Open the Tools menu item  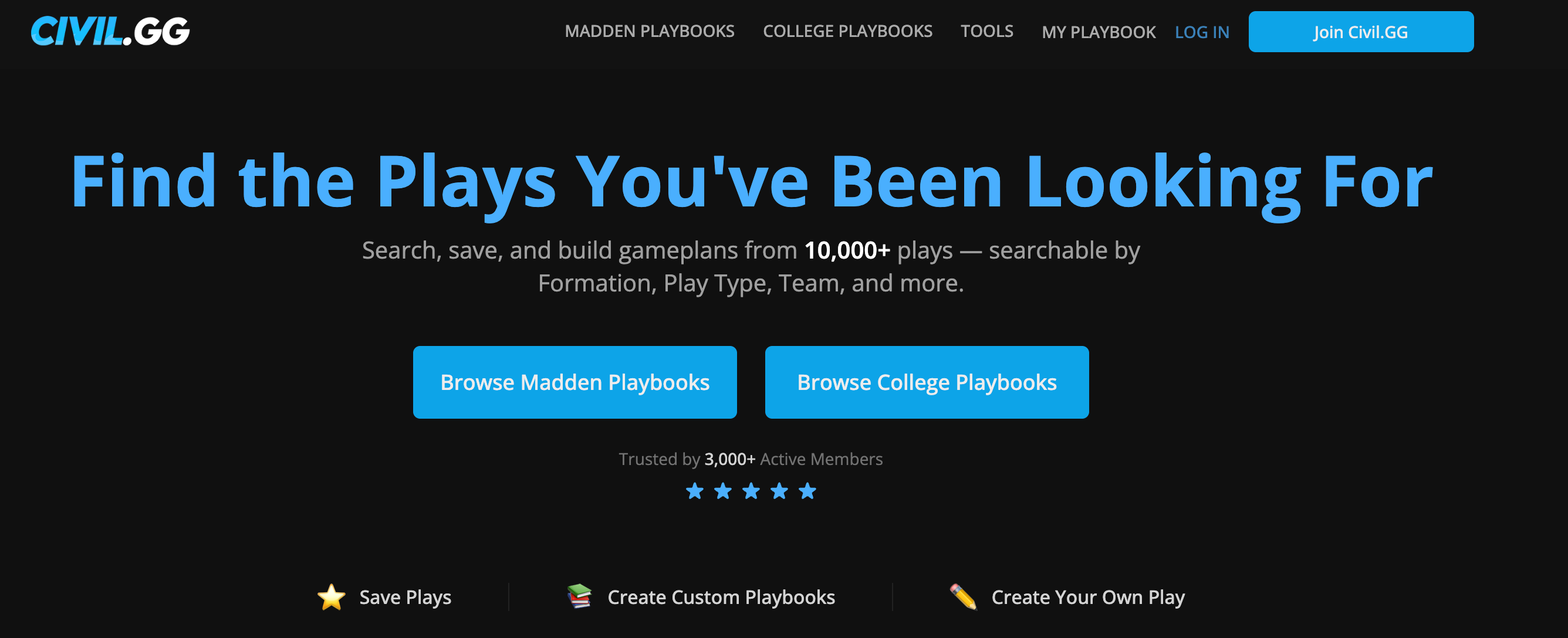click(986, 32)
